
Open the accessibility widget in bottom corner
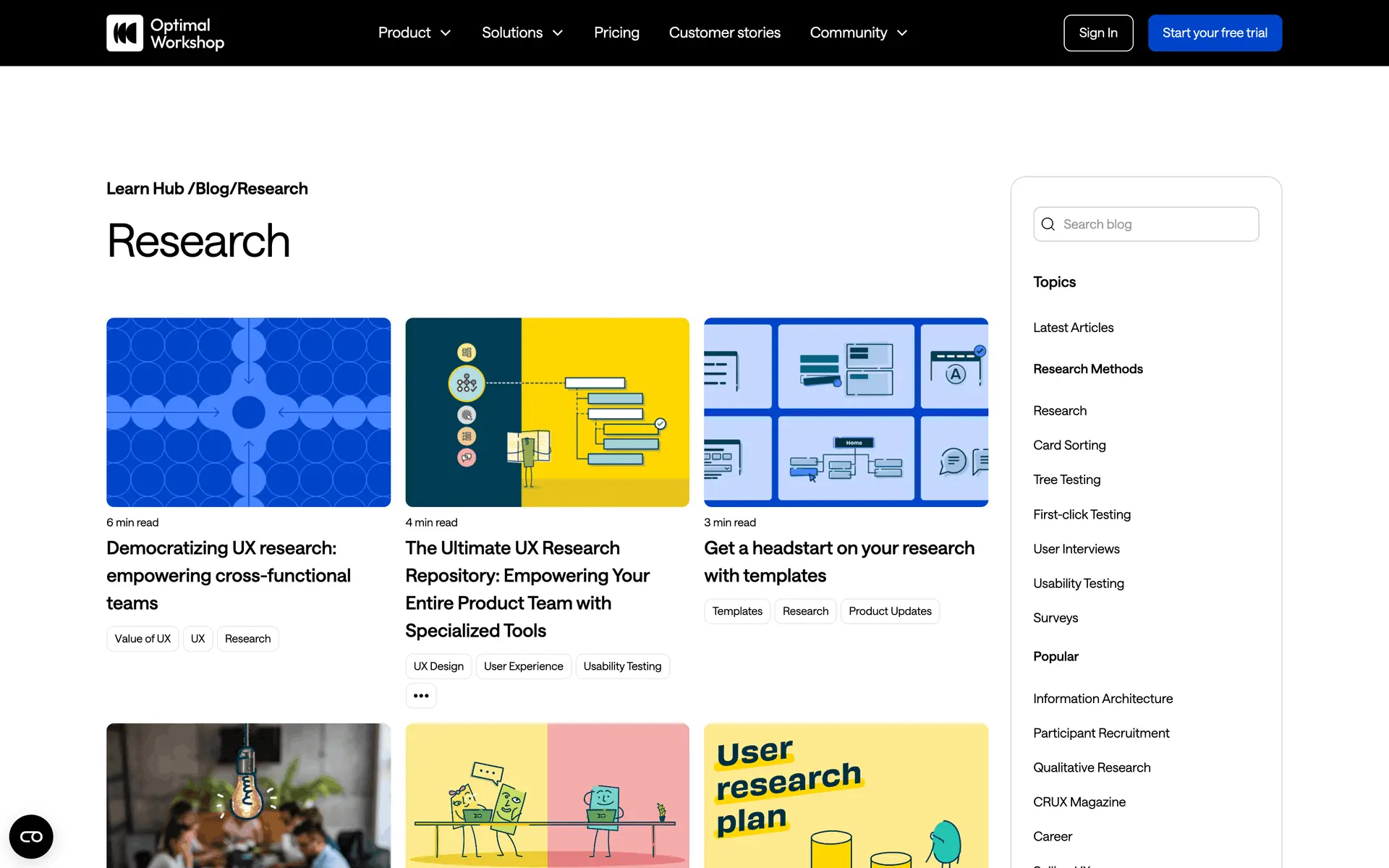(x=31, y=837)
